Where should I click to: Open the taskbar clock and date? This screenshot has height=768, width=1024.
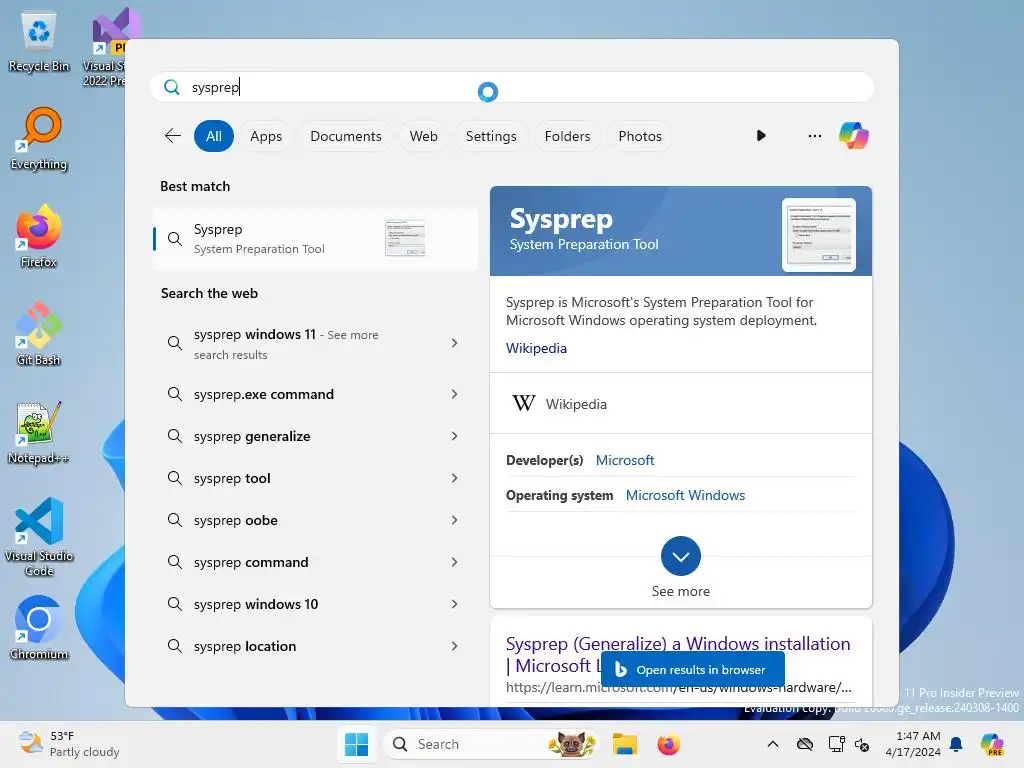[x=913, y=744]
